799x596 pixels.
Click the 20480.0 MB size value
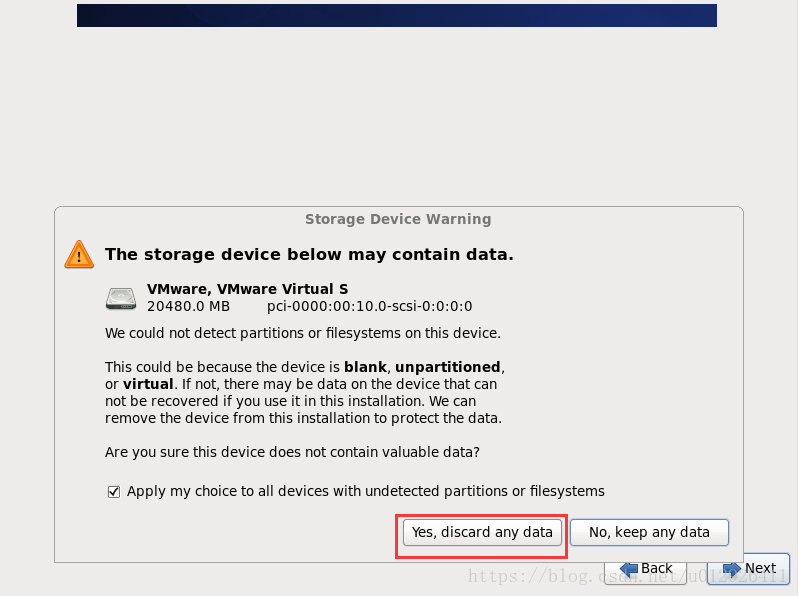(x=188, y=306)
